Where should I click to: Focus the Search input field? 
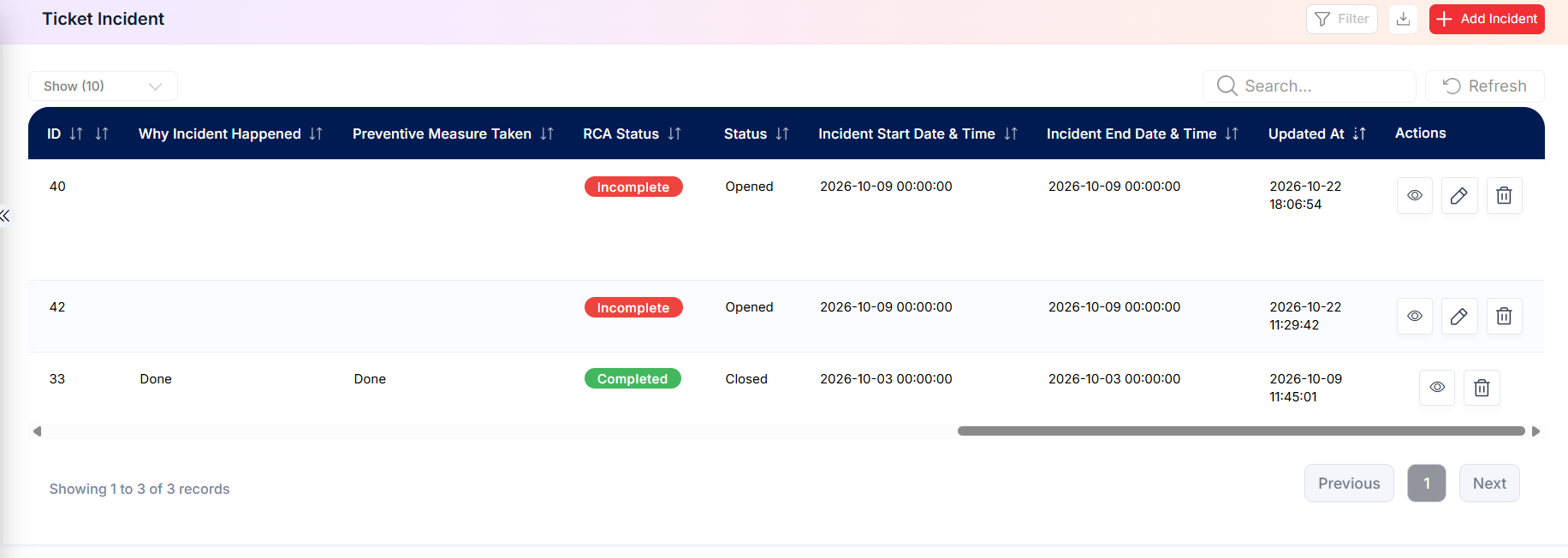click(1310, 86)
